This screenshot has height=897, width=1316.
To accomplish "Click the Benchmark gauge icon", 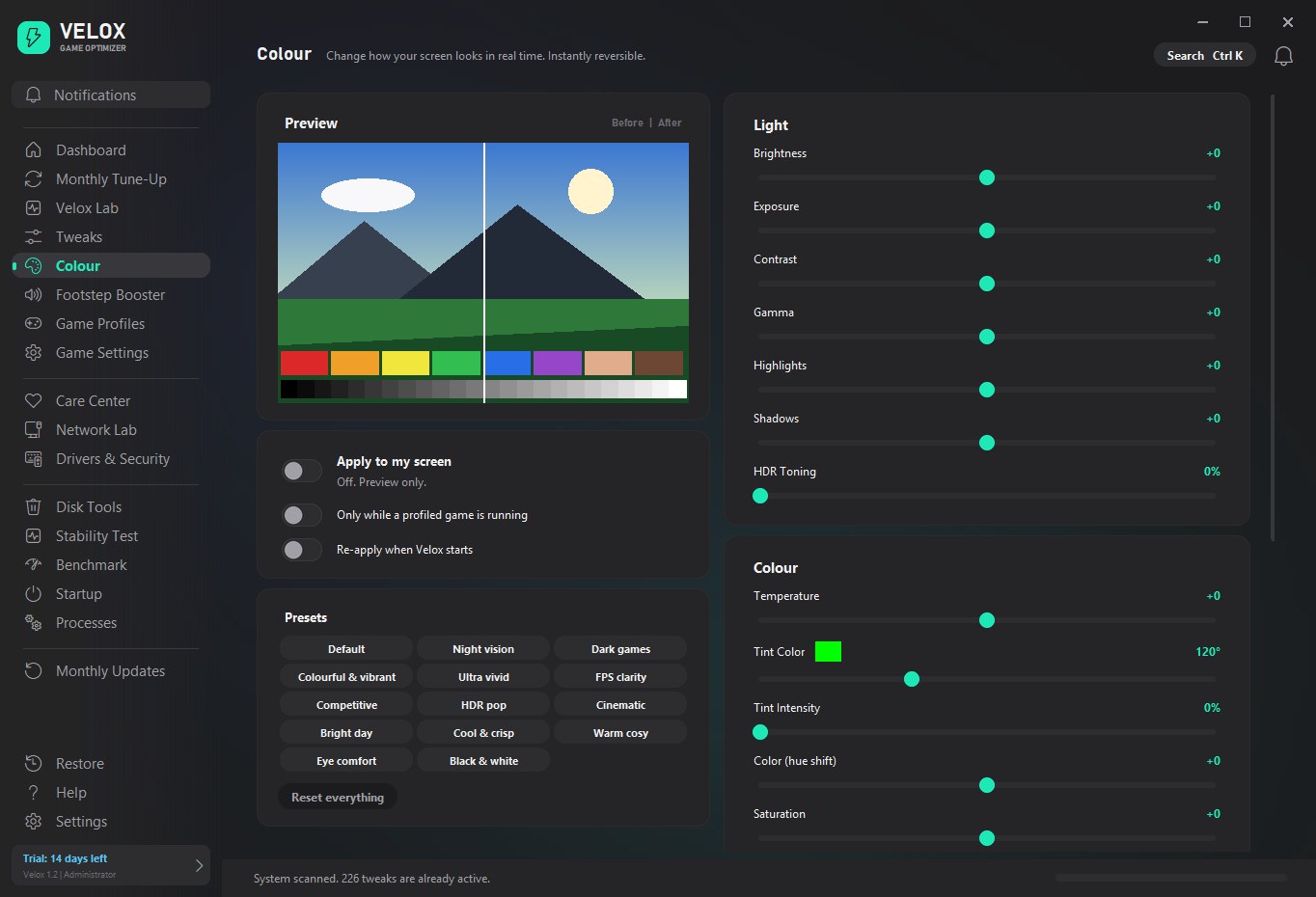I will [x=33, y=565].
